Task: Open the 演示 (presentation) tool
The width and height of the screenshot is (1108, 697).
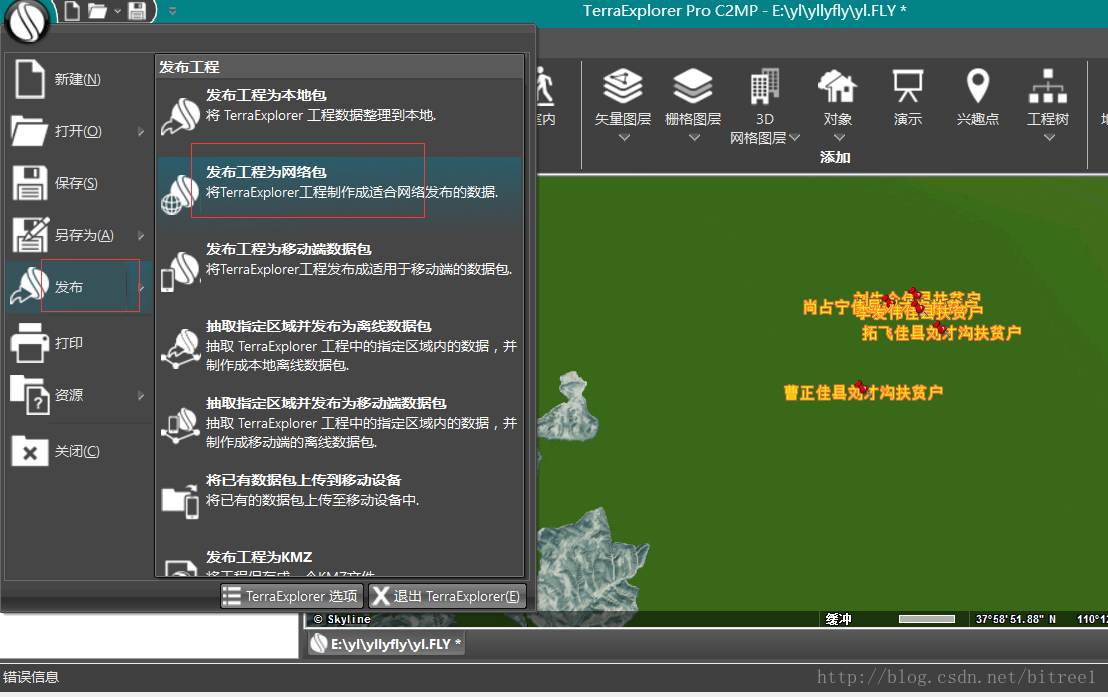Action: (x=907, y=95)
